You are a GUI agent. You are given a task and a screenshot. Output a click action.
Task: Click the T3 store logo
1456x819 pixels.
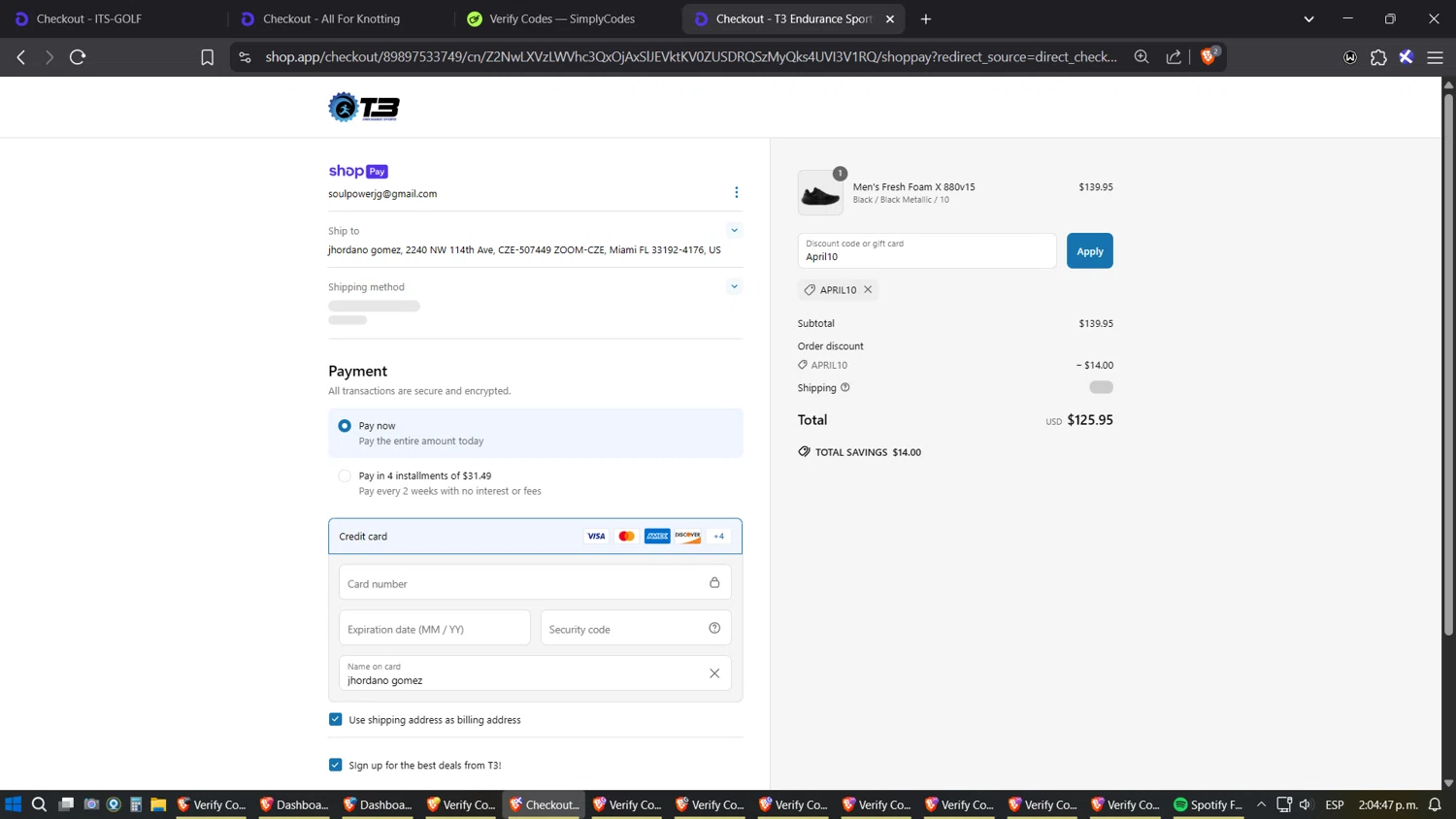pyautogui.click(x=364, y=107)
